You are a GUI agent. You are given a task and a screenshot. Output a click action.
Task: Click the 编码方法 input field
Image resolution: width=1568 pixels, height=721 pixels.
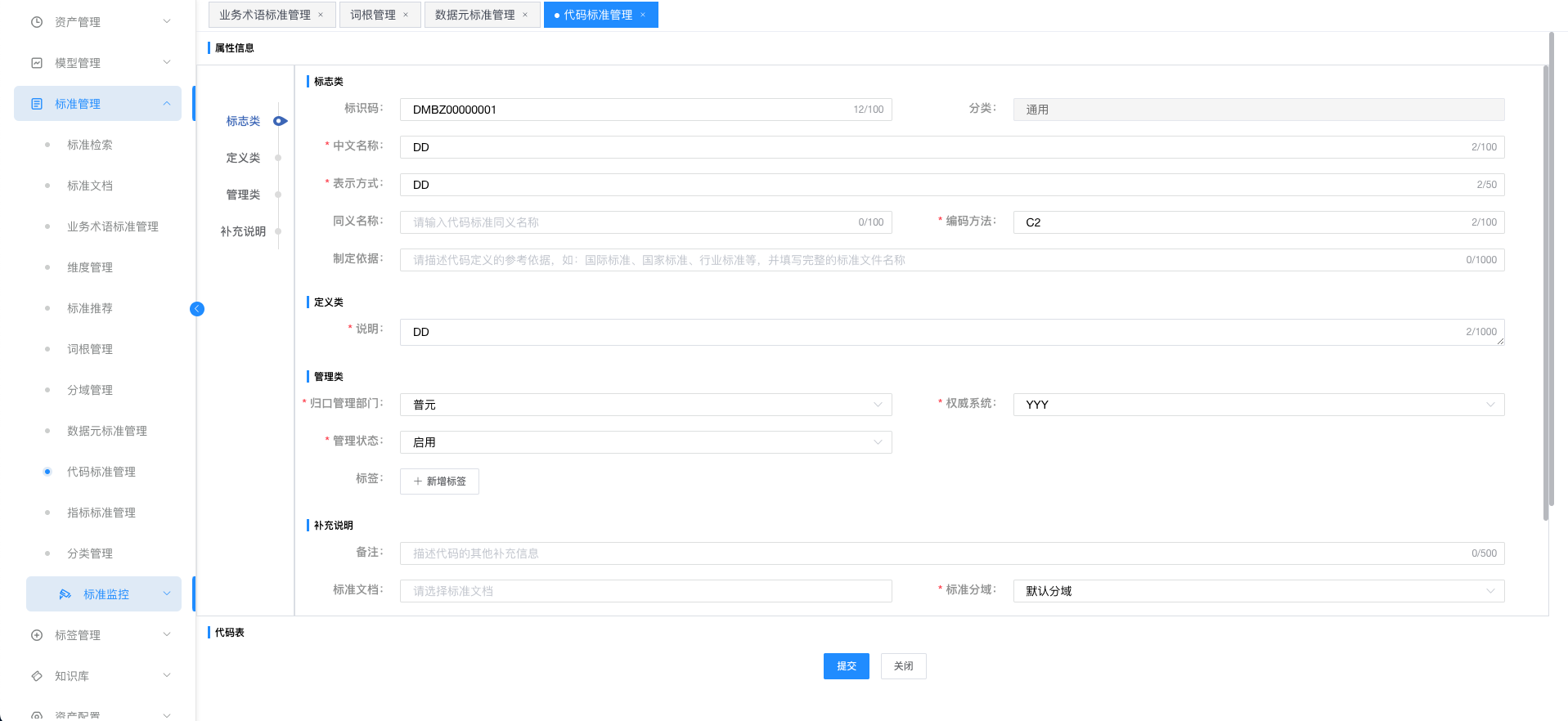pos(1259,222)
